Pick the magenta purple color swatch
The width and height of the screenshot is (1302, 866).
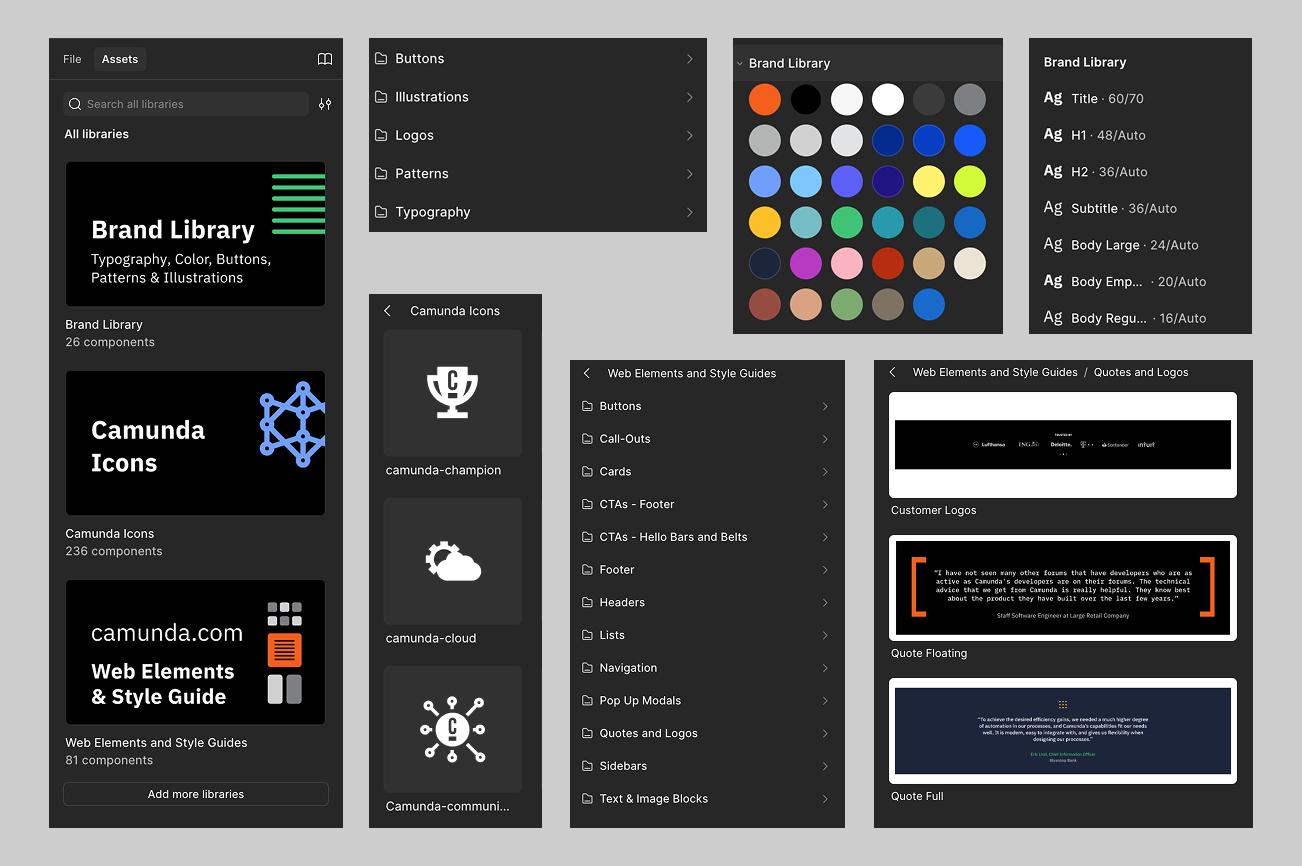point(806,263)
